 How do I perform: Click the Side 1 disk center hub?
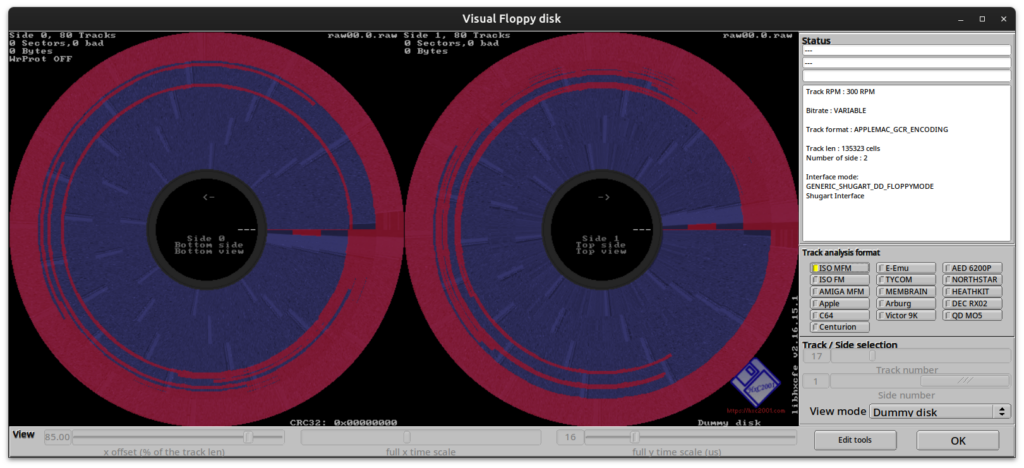[603, 228]
